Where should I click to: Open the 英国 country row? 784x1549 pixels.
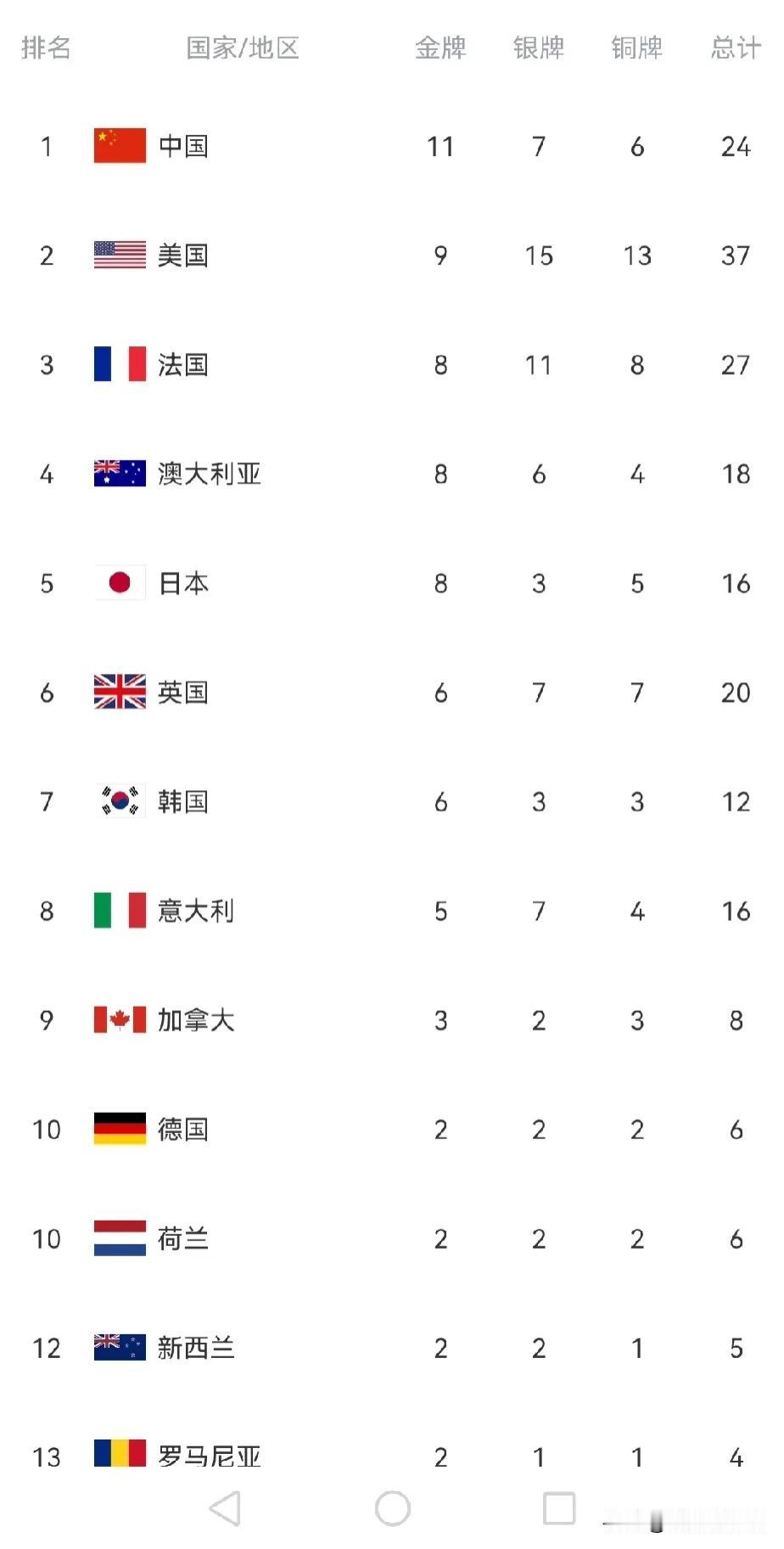[x=392, y=692]
